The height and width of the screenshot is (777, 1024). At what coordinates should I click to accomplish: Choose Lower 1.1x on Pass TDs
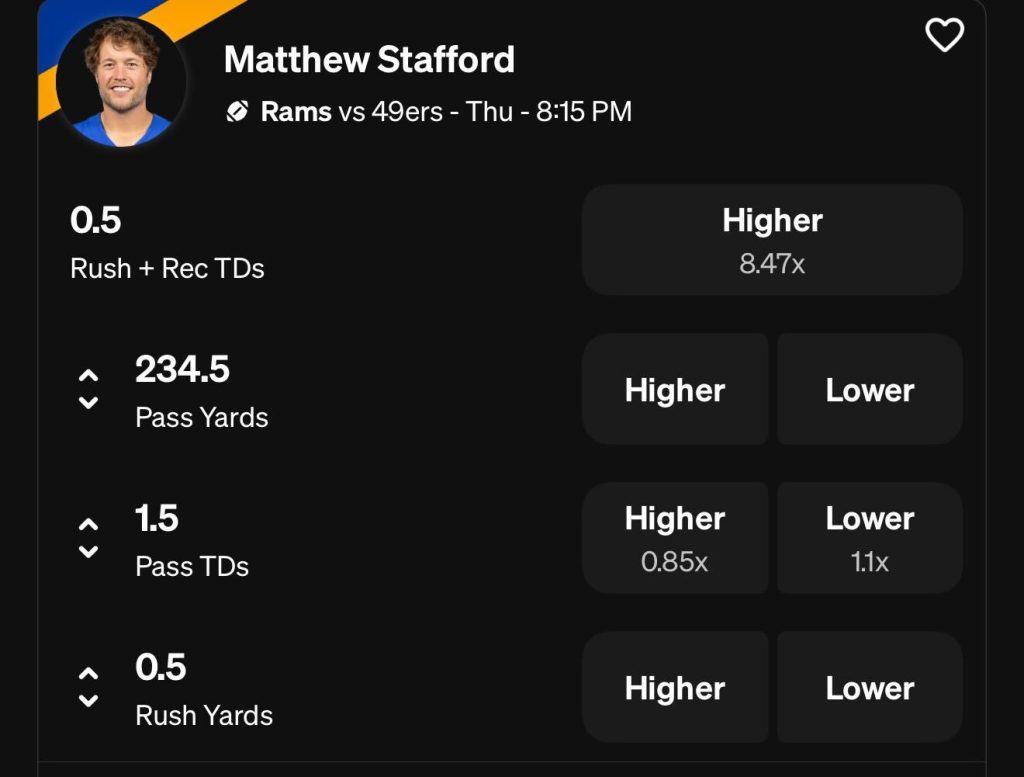(869, 538)
